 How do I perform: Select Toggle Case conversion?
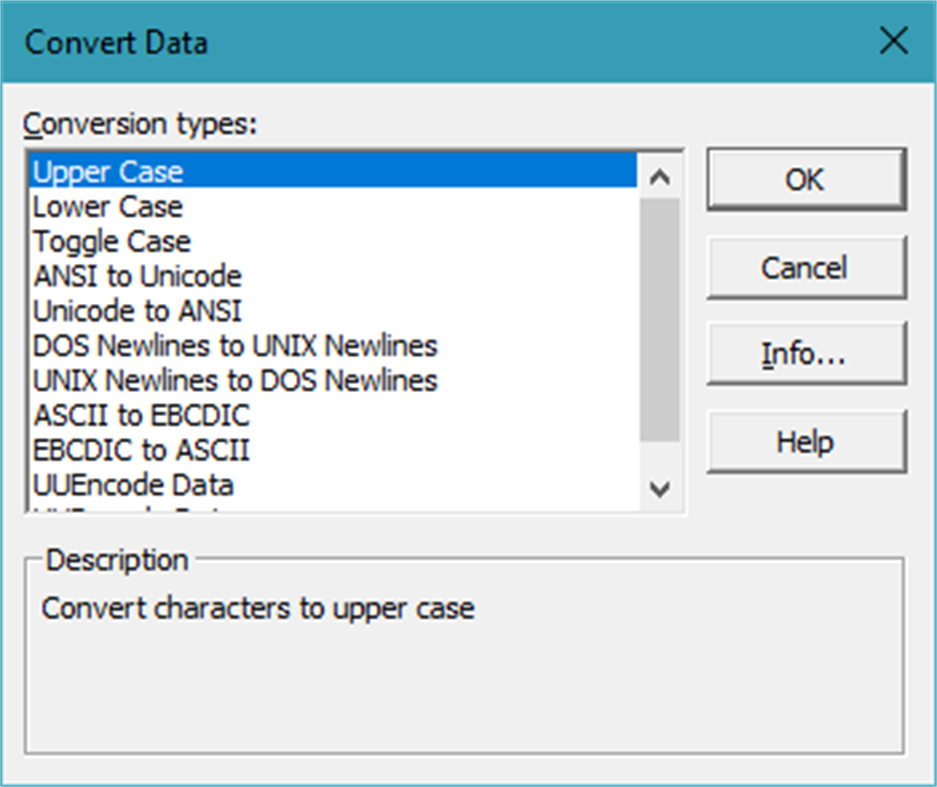112,242
